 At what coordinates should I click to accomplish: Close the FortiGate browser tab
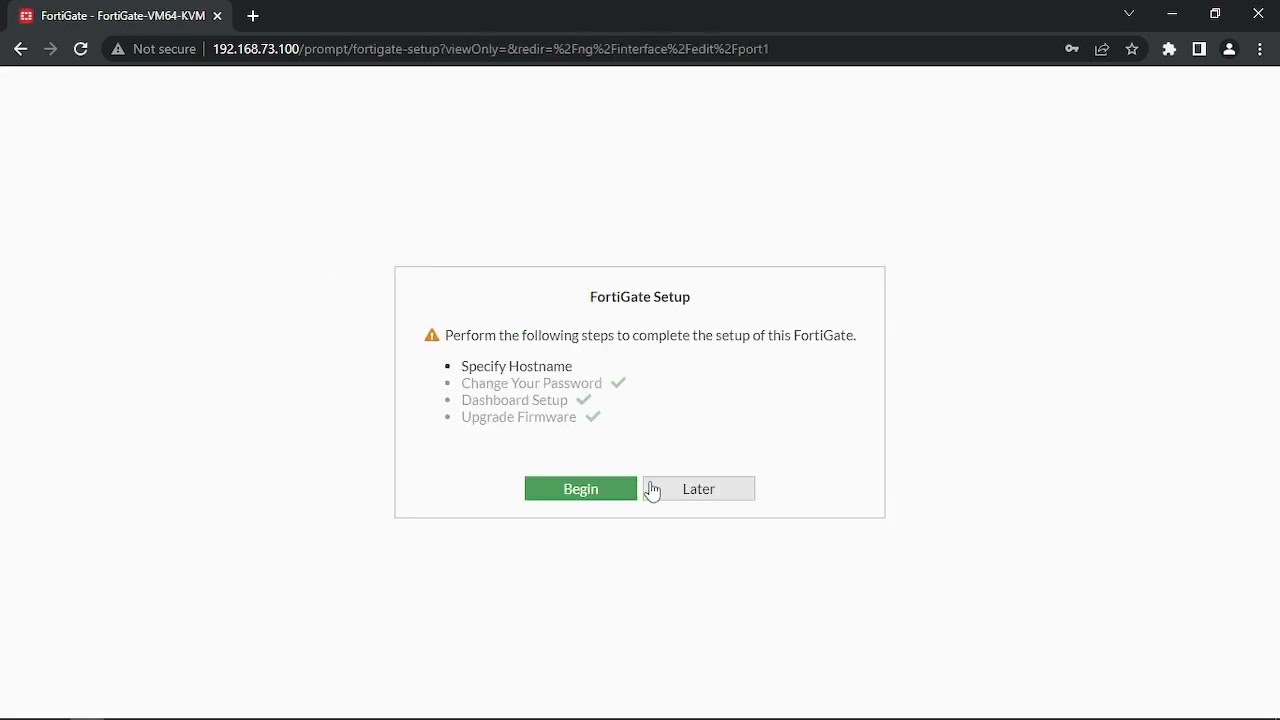click(x=217, y=16)
